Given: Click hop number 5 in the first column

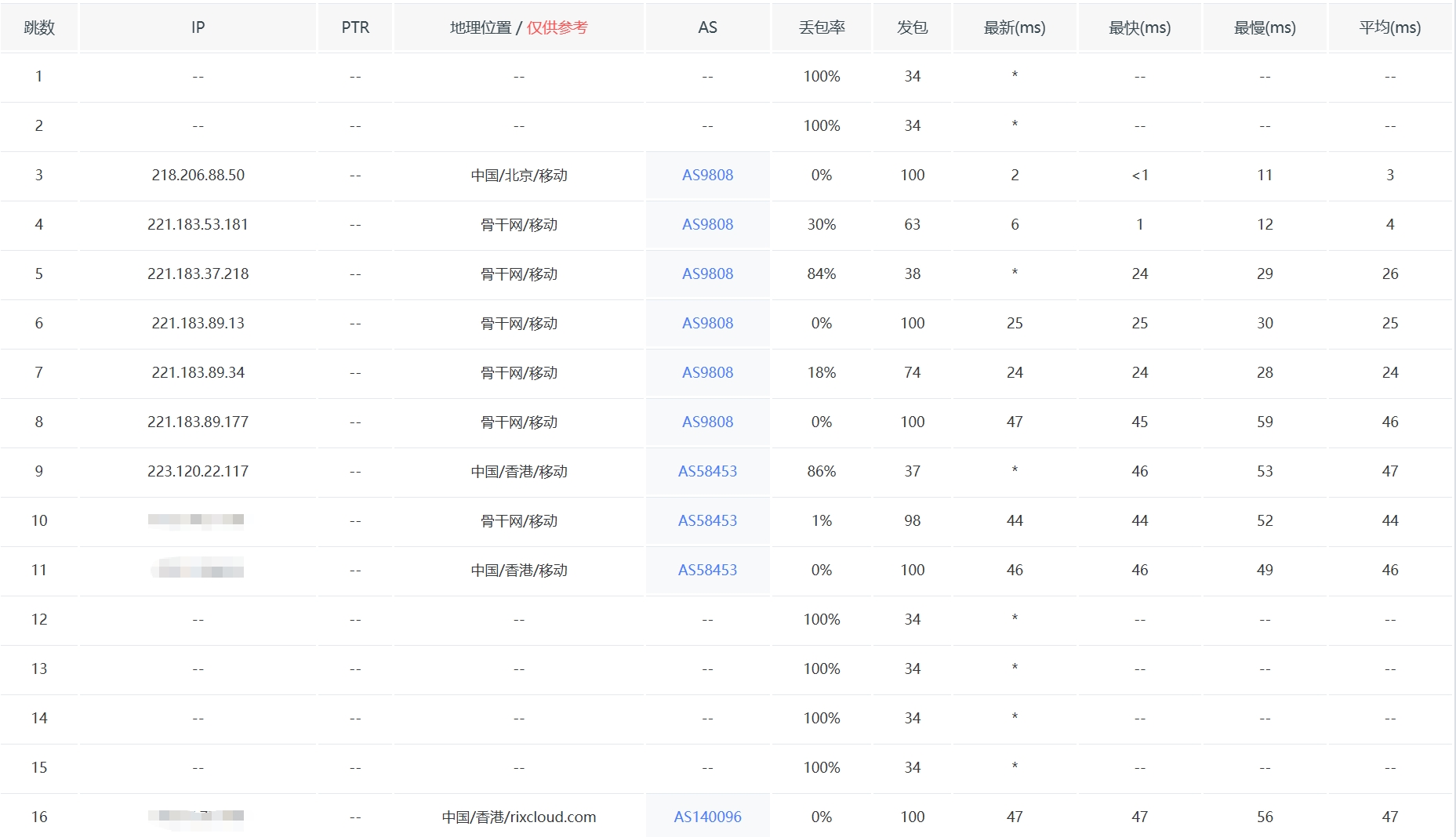Looking at the screenshot, I should tap(39, 274).
